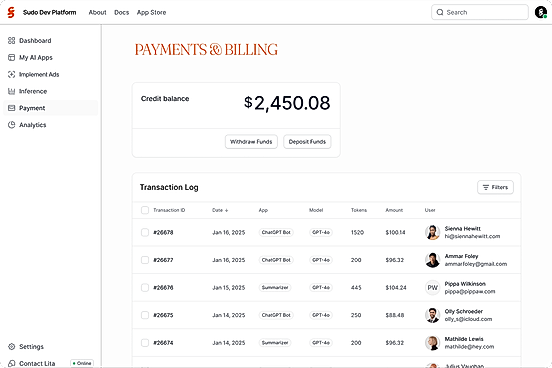Image resolution: width=552 pixels, height=368 pixels.
Task: Click the $2,450.08 credit balance value
Action: pyautogui.click(x=287, y=103)
